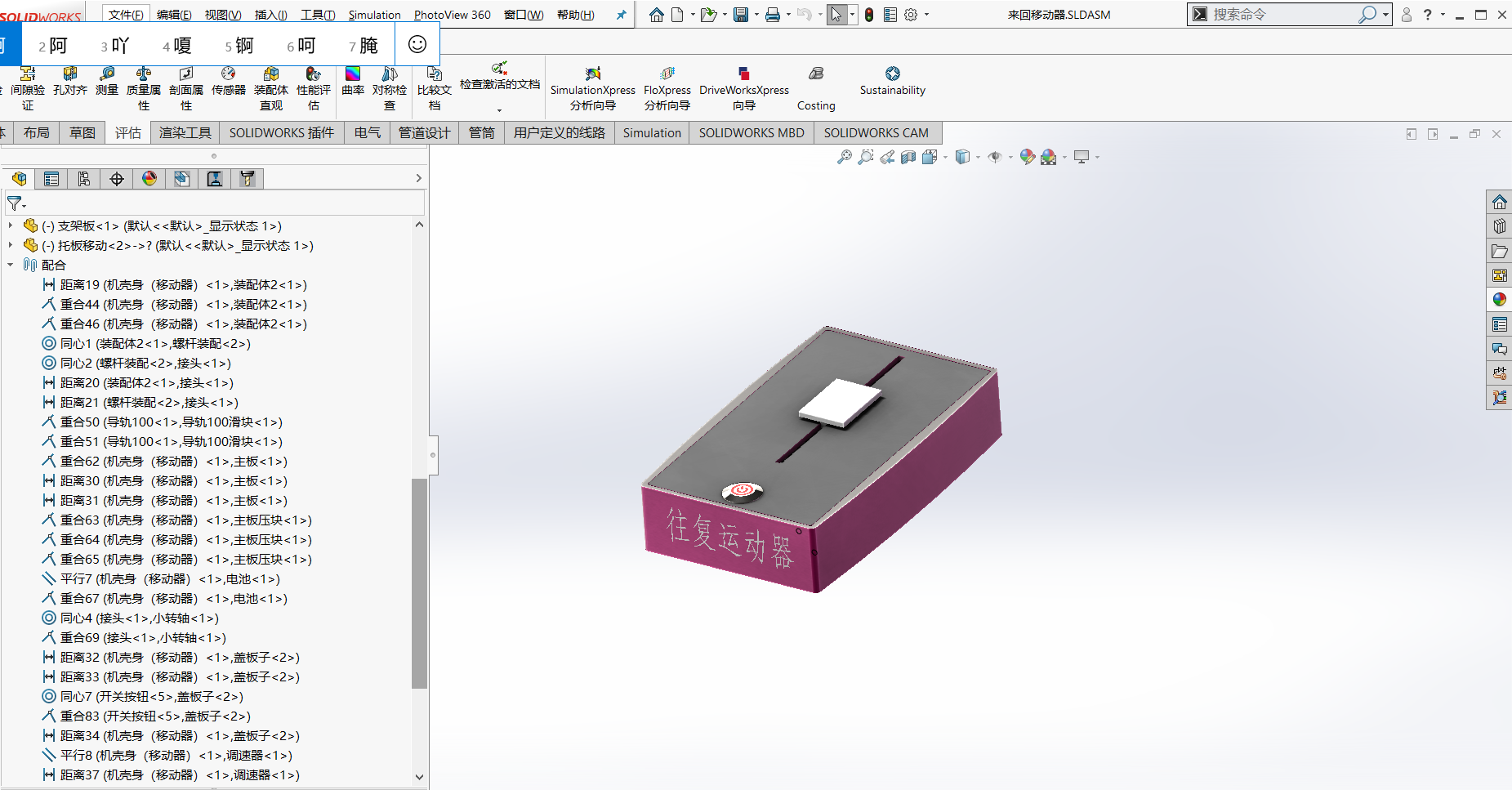Click the Print icon in the top toolbar

[772, 15]
